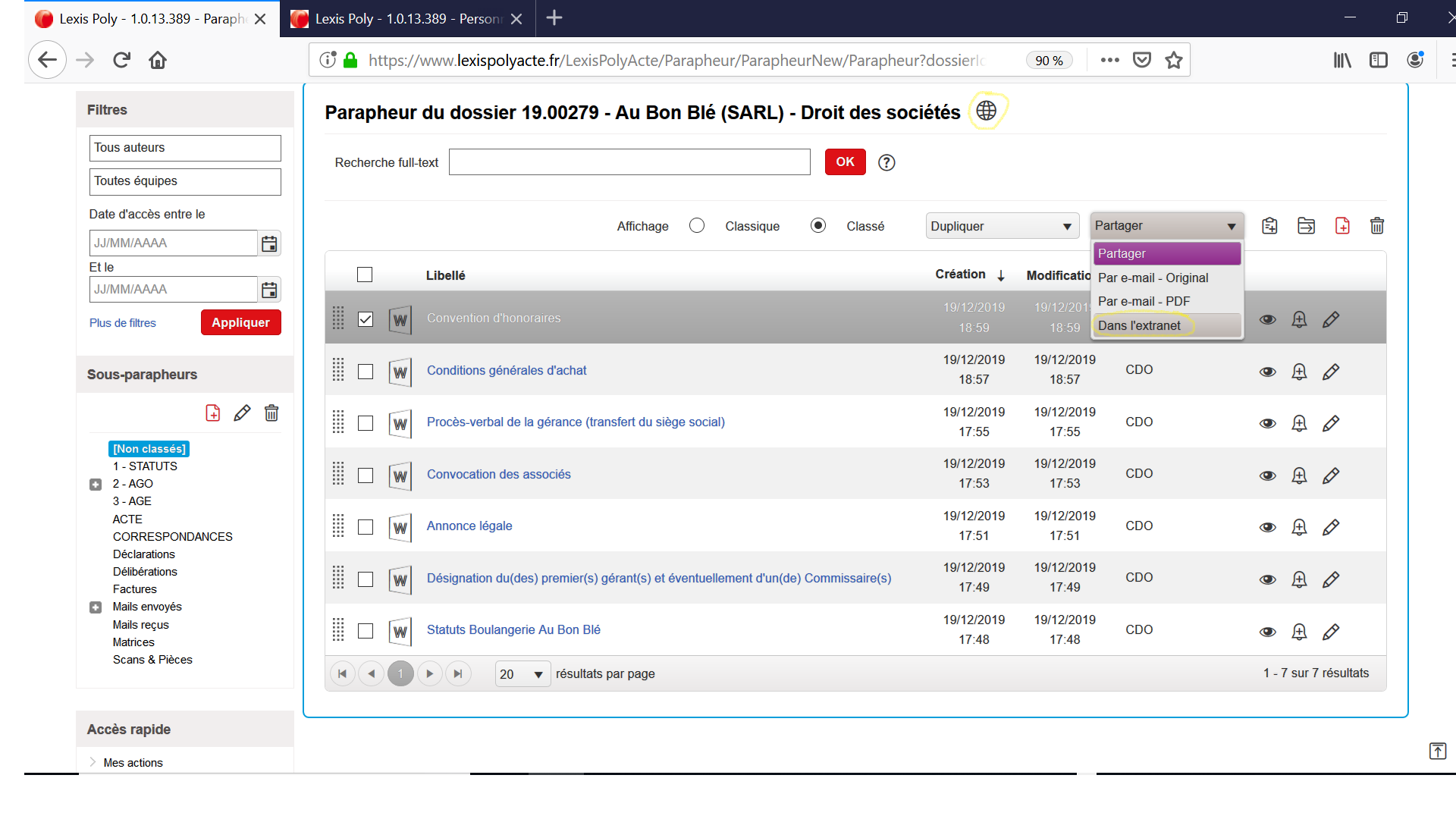
Task: Open the Statuts Boulangerie Au Bon Blé link
Action: pyautogui.click(x=513, y=629)
